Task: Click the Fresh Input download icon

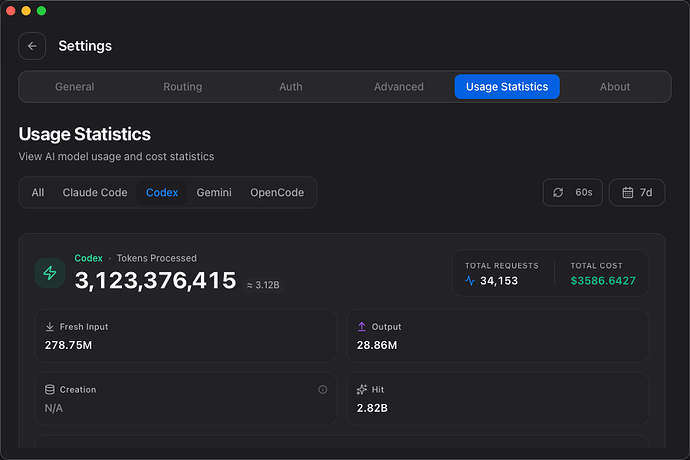Action: (x=50, y=327)
